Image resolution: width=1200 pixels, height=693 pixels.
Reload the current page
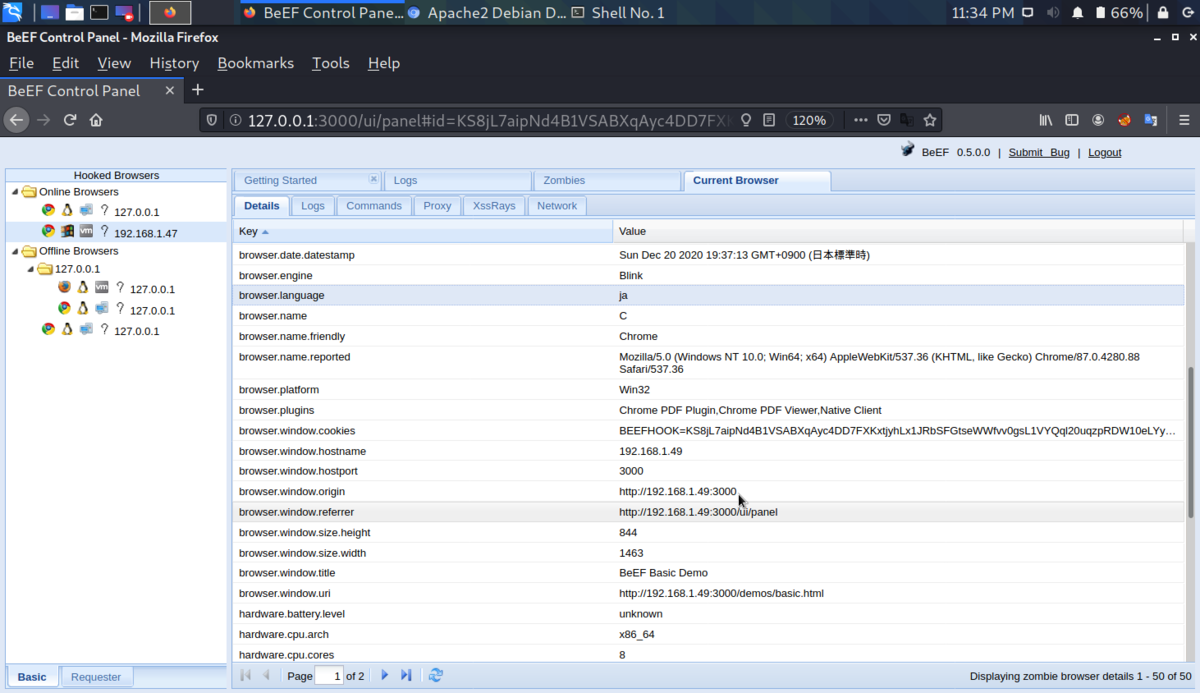point(70,120)
